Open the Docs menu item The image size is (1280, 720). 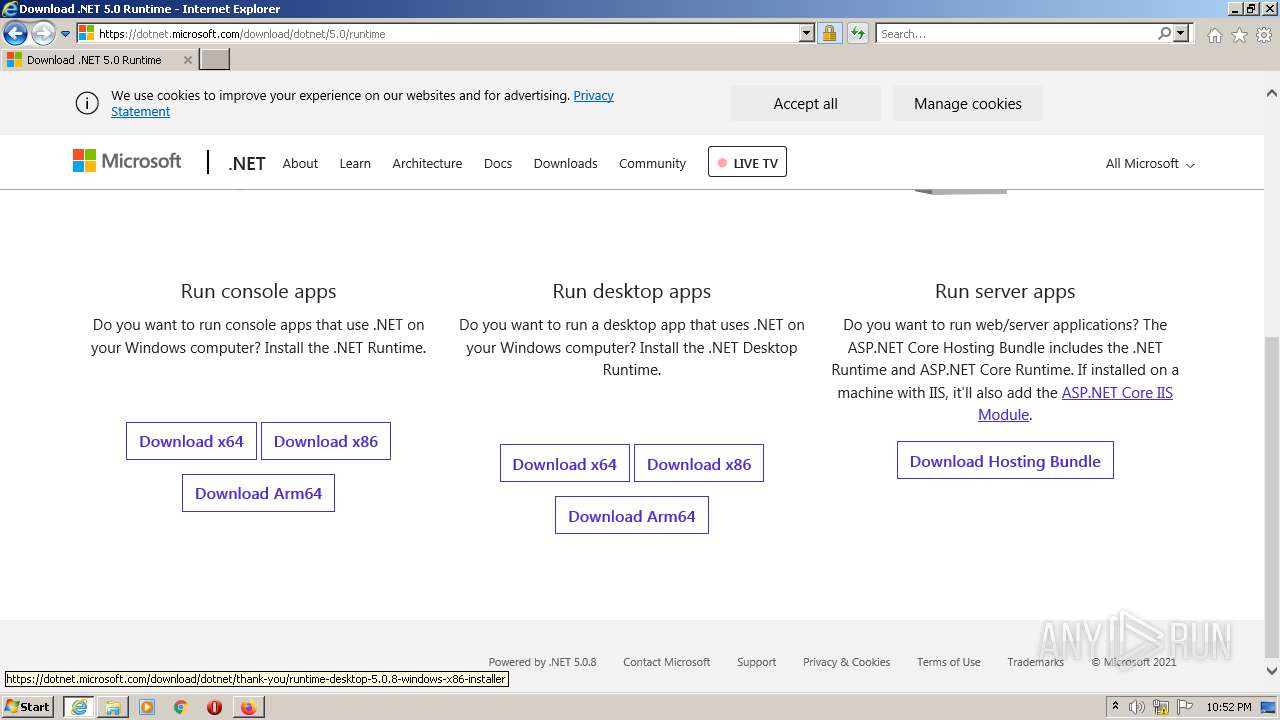(x=498, y=164)
